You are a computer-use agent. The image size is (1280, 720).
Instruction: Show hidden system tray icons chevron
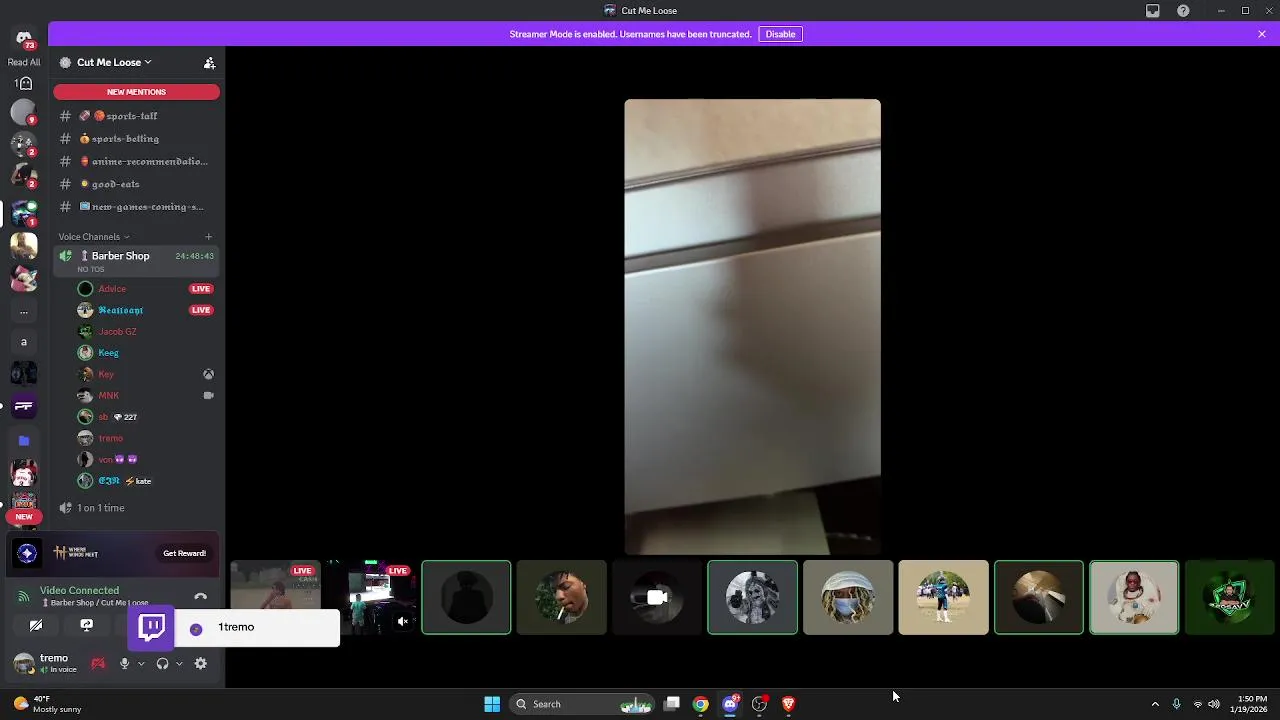coord(1155,704)
